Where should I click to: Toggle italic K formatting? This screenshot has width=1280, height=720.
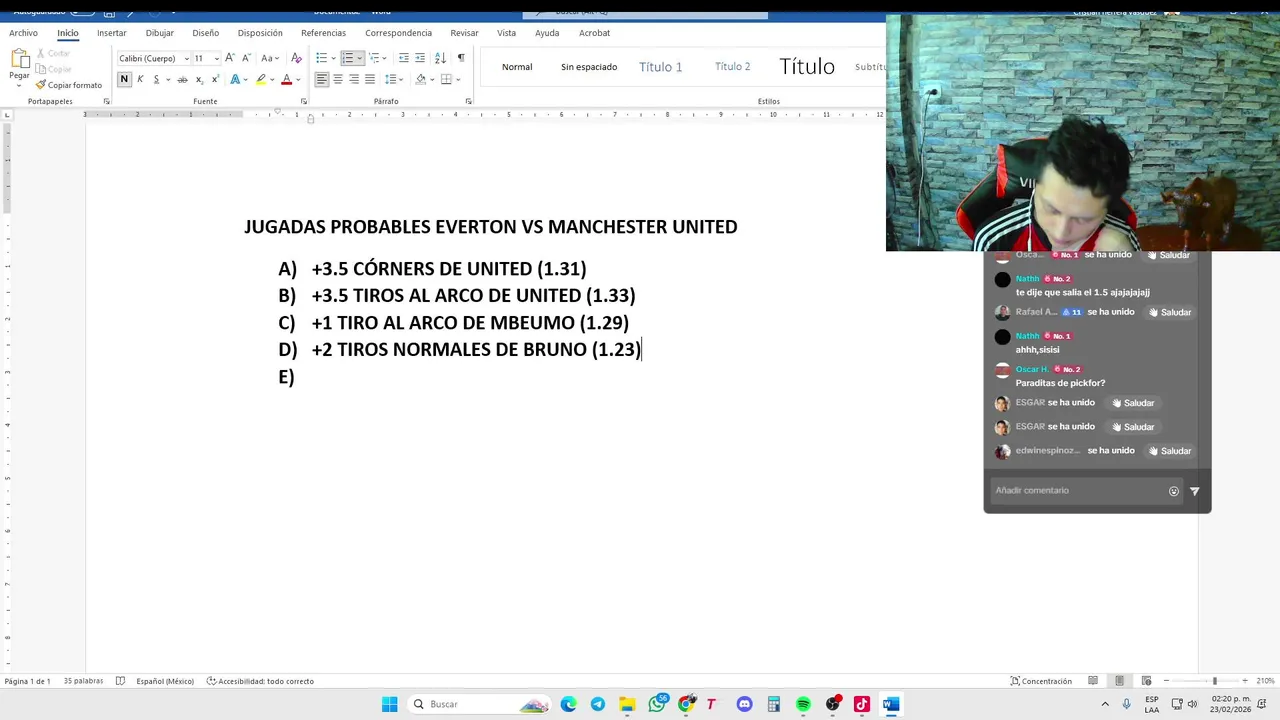pyautogui.click(x=140, y=79)
